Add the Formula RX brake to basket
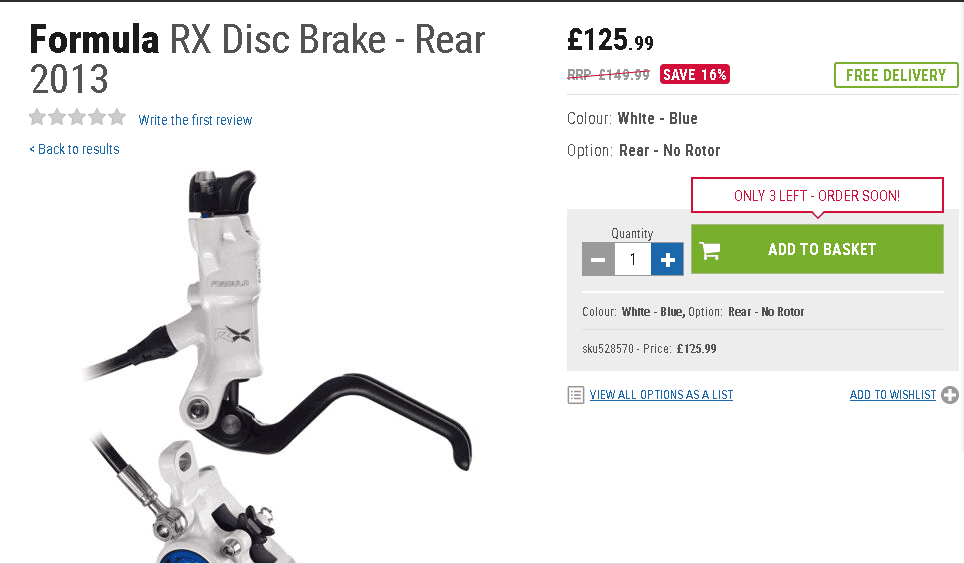The image size is (964, 564). (817, 249)
